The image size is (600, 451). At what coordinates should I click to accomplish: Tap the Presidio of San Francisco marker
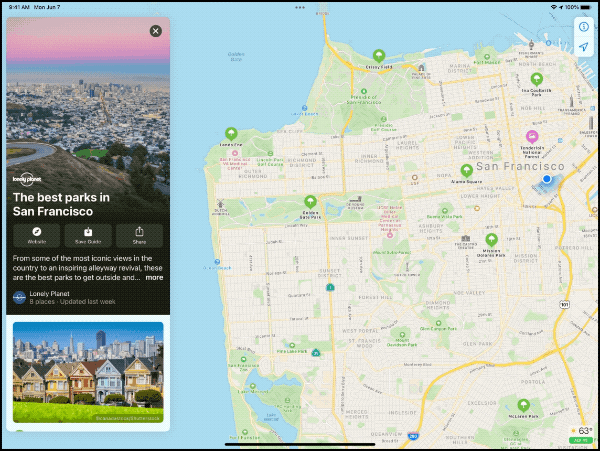pos(364,91)
